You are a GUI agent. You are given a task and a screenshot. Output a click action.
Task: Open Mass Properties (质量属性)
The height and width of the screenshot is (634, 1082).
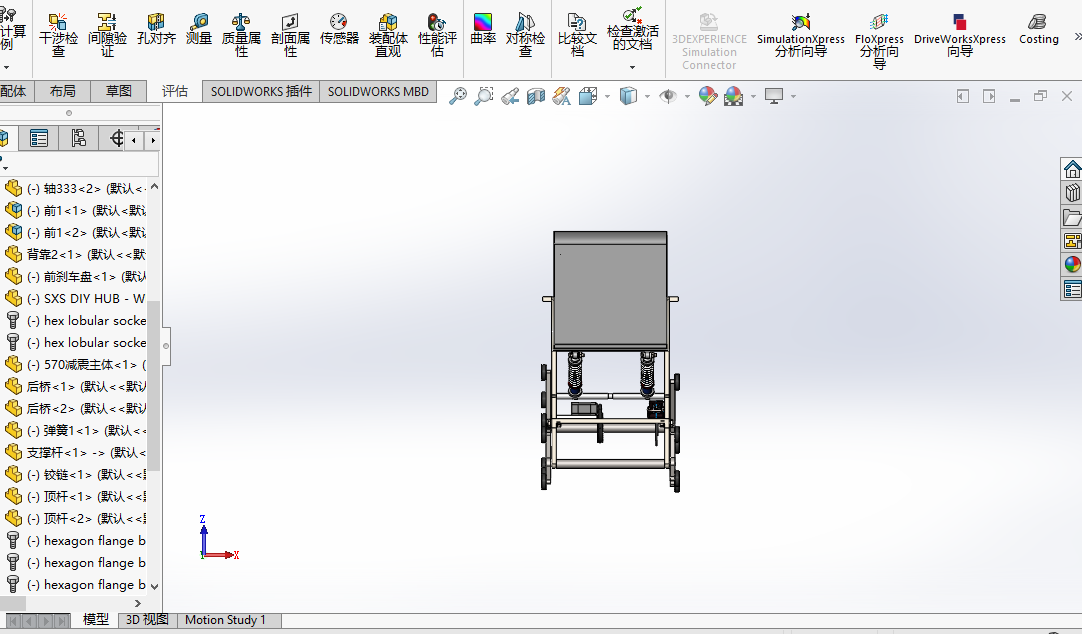[241, 34]
